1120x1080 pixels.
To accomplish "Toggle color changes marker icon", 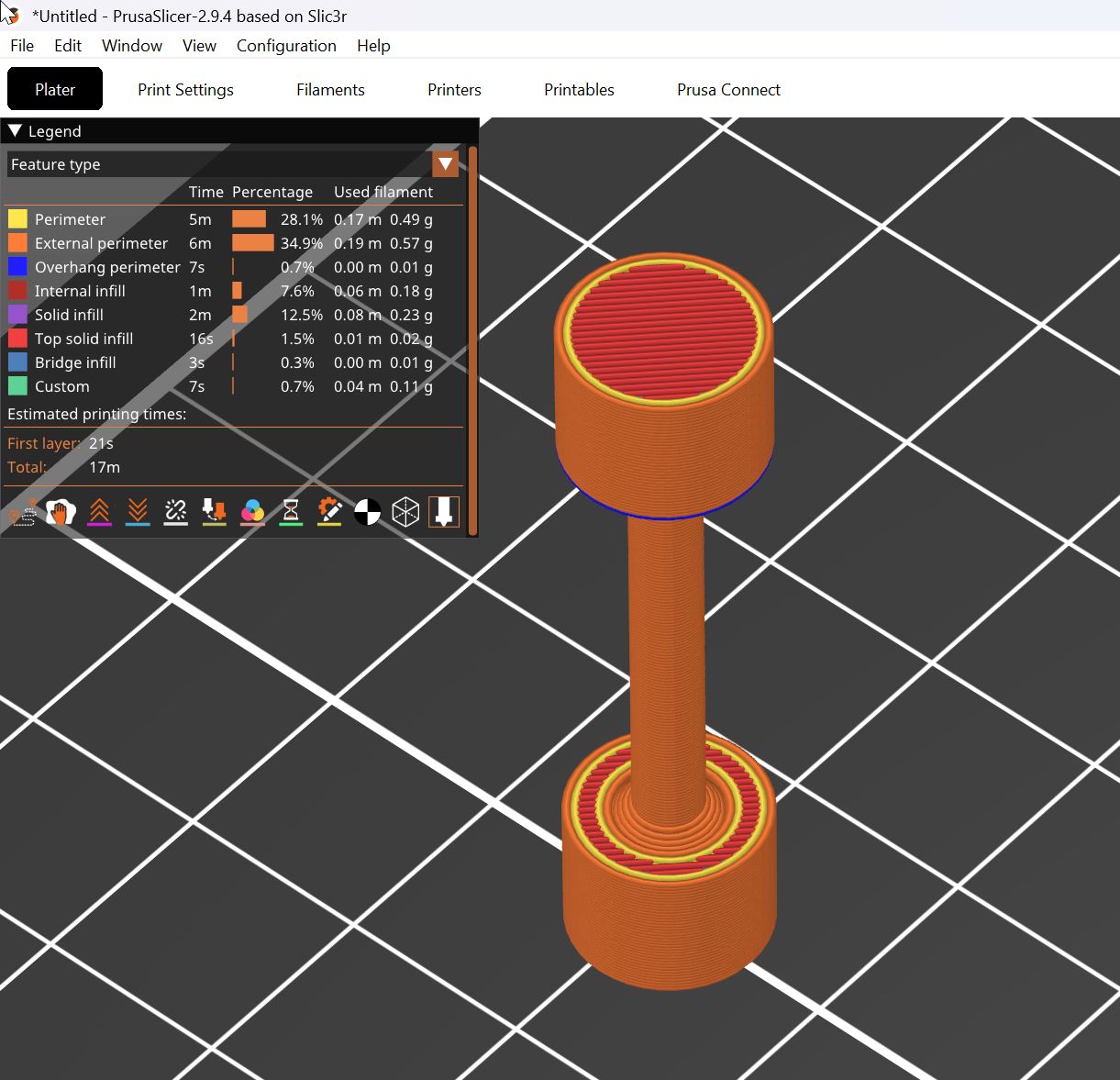I will pyautogui.click(x=252, y=512).
